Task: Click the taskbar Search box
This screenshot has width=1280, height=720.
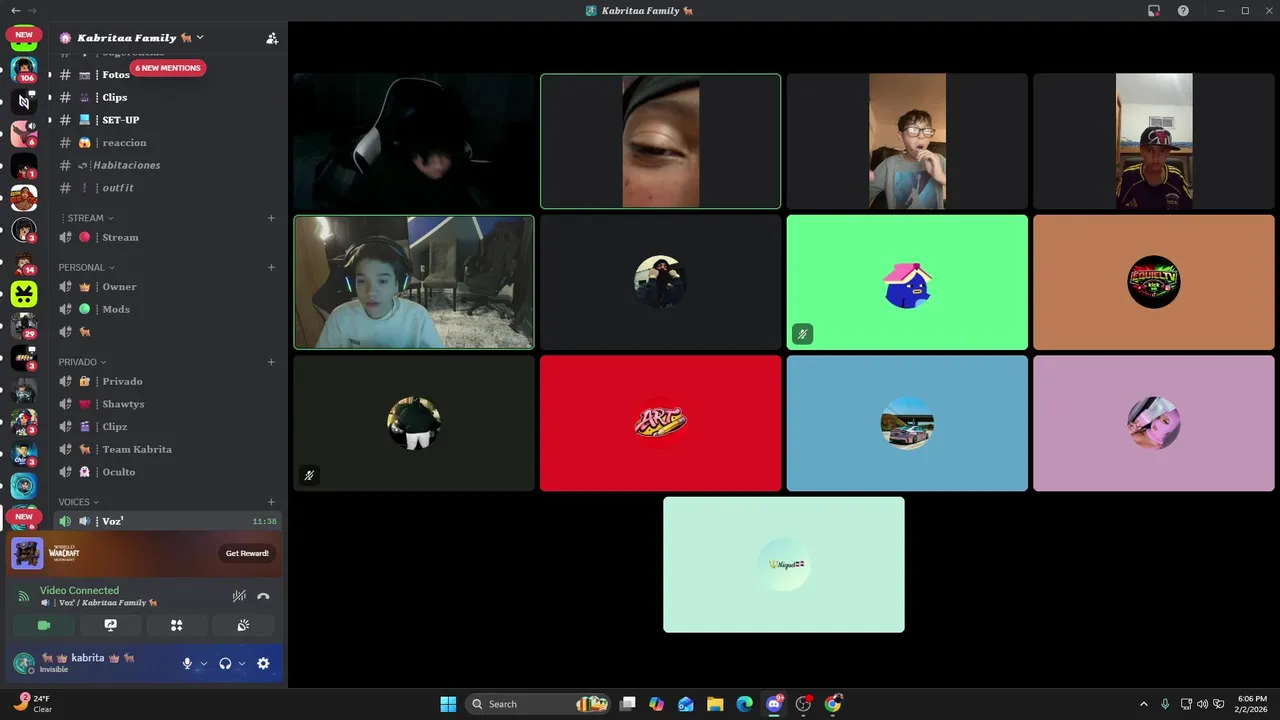Action: [540, 704]
